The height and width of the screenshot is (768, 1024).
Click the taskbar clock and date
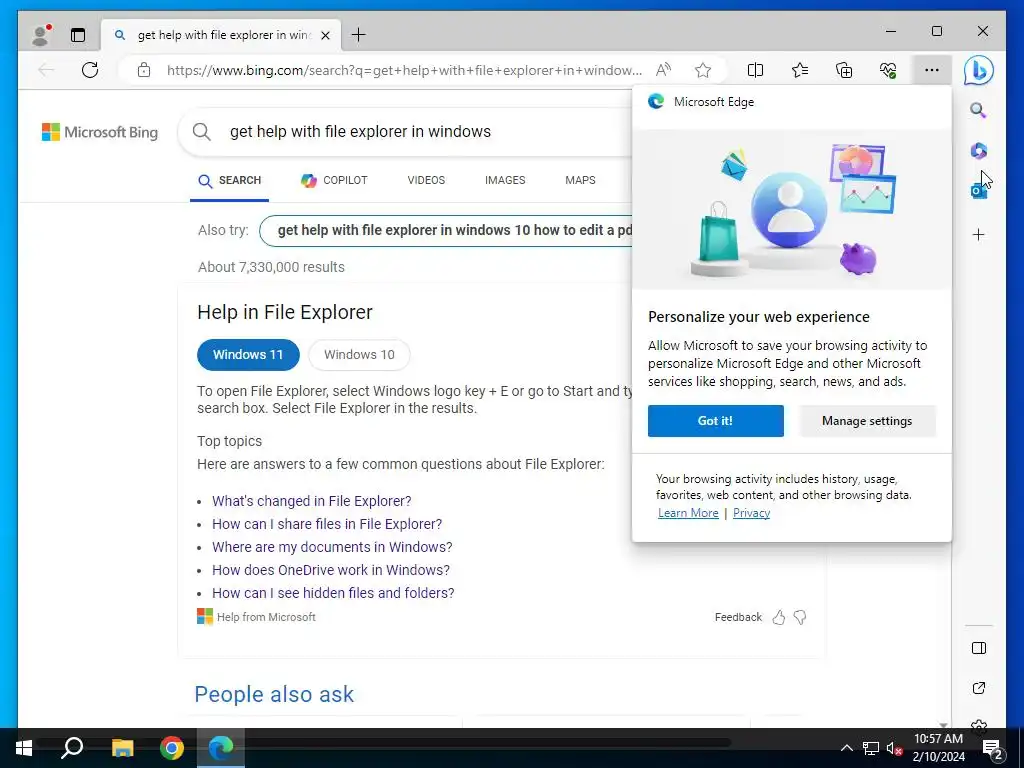click(x=938, y=748)
